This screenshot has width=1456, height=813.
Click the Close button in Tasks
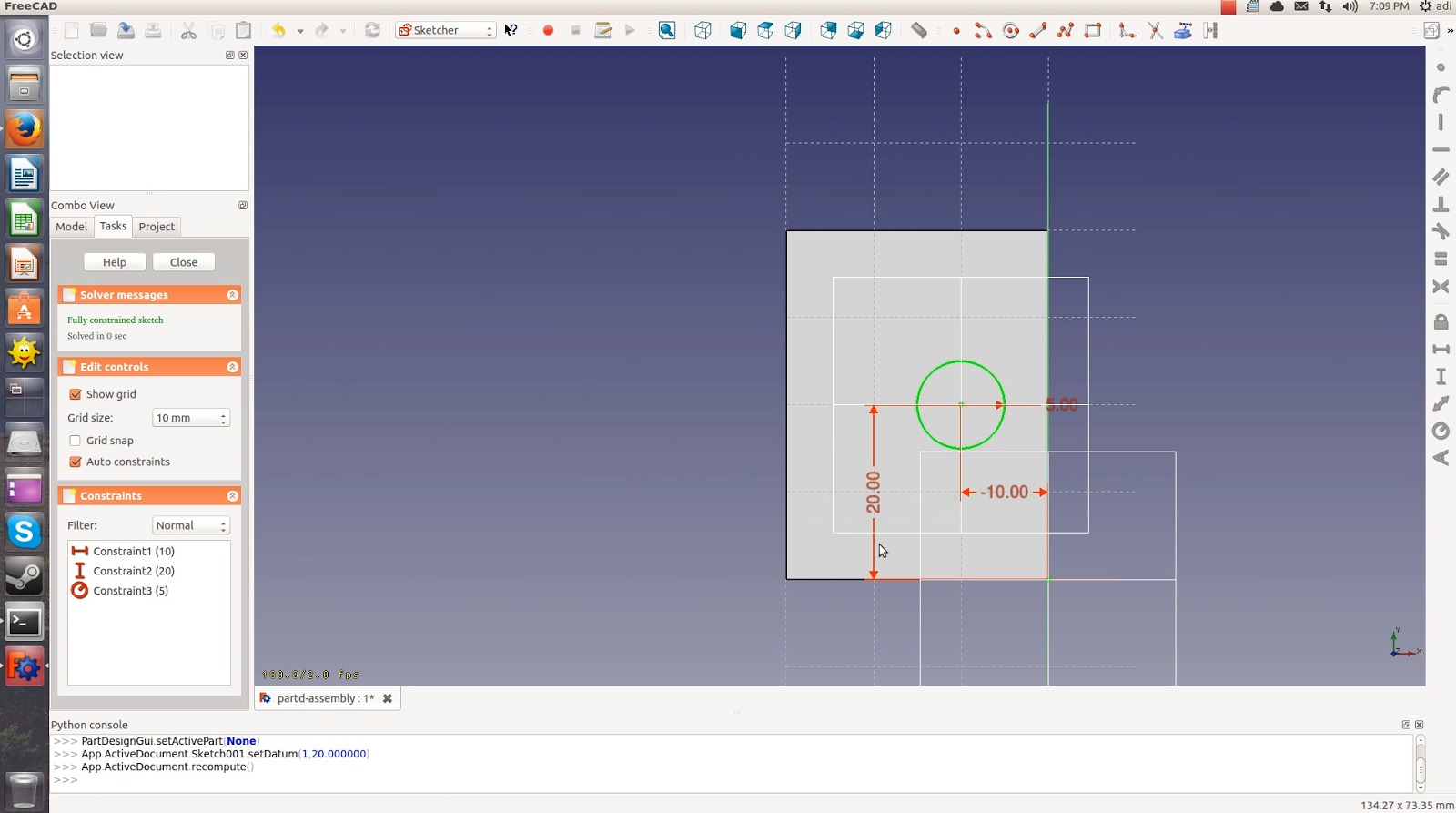point(184,262)
